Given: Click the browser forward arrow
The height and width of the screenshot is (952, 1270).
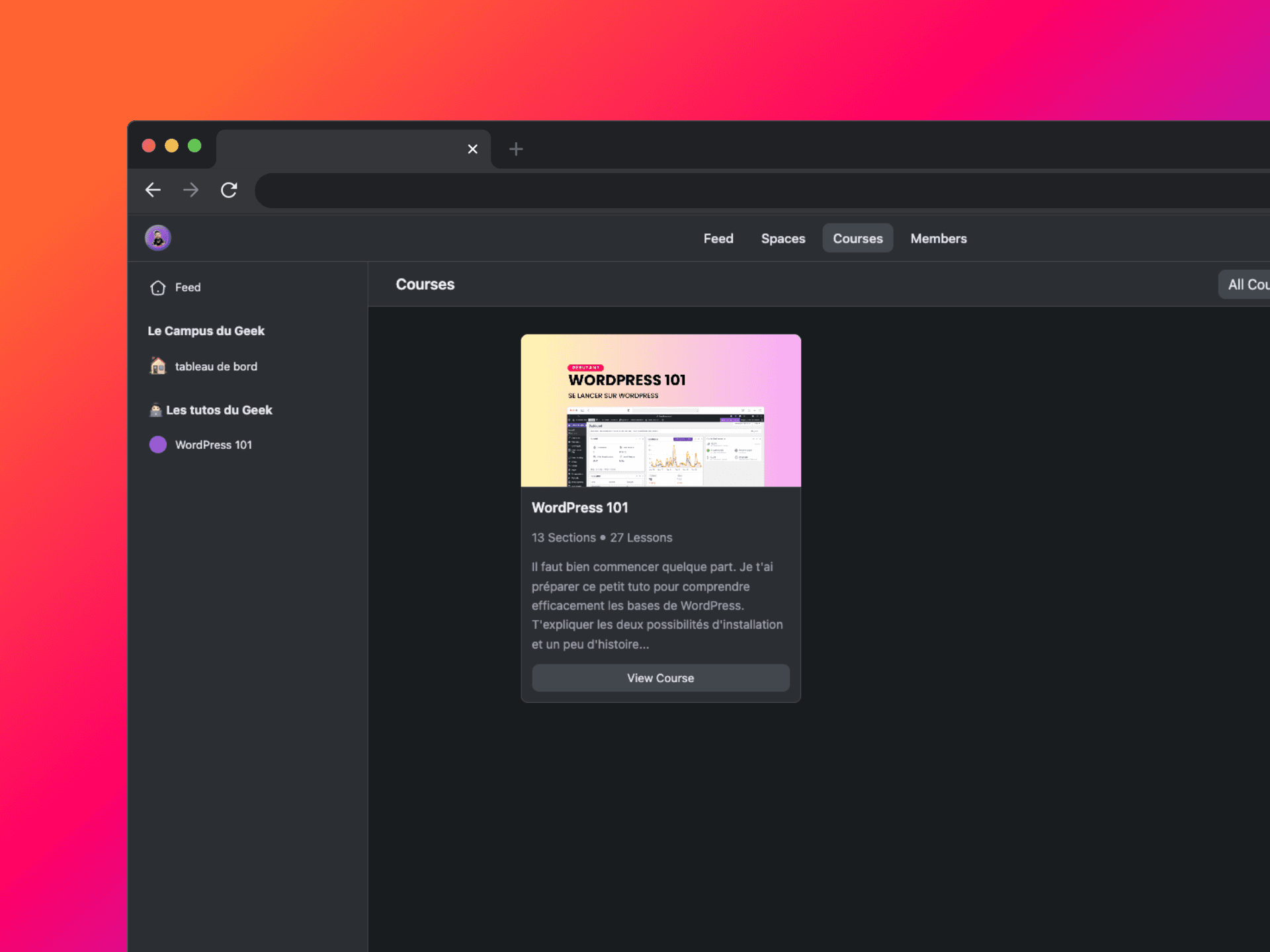Looking at the screenshot, I should pos(190,190).
